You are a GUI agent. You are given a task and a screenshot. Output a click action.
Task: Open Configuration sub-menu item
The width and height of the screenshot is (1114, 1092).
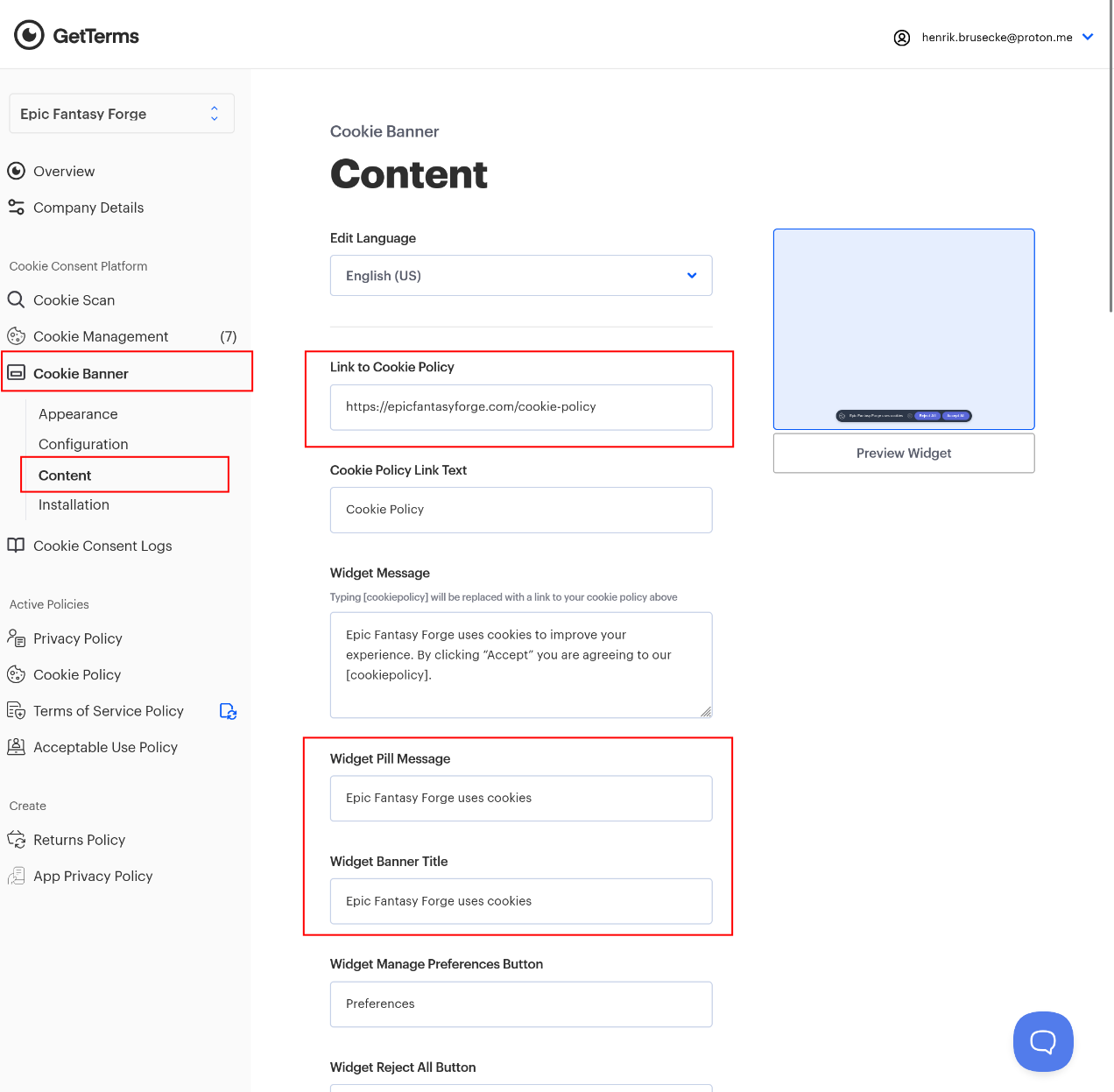(83, 444)
